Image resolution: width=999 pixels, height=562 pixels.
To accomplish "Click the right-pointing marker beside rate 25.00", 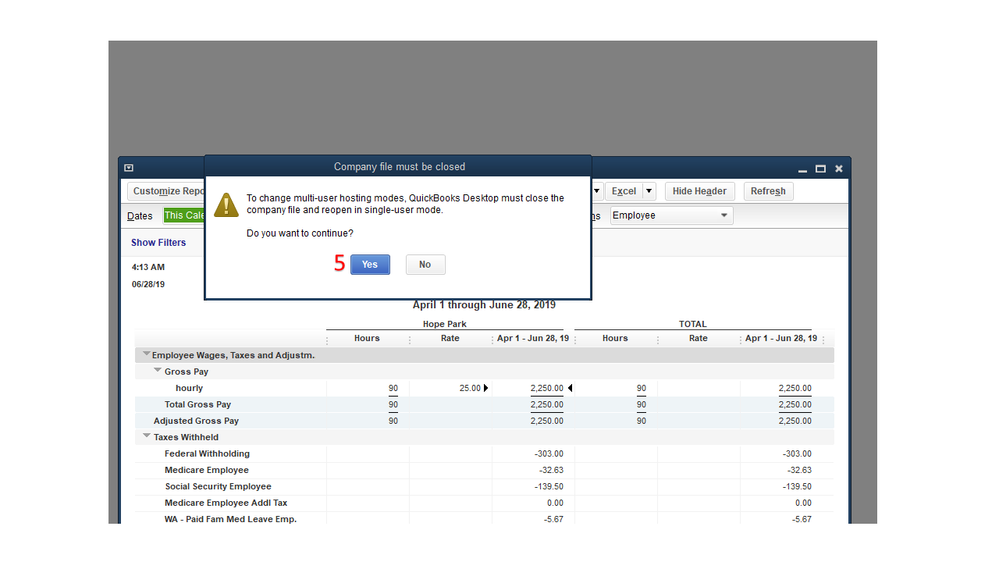I will 486,388.
